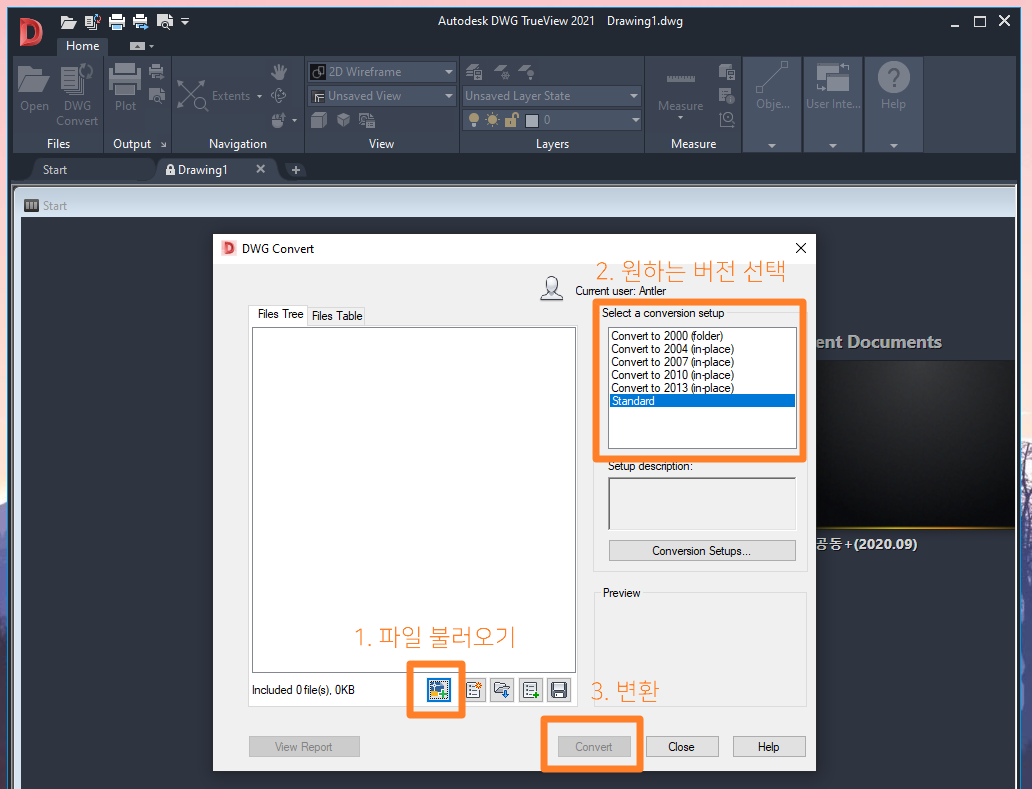Open a new drawing tab with plus button
1032x789 pixels.
pyautogui.click(x=296, y=170)
